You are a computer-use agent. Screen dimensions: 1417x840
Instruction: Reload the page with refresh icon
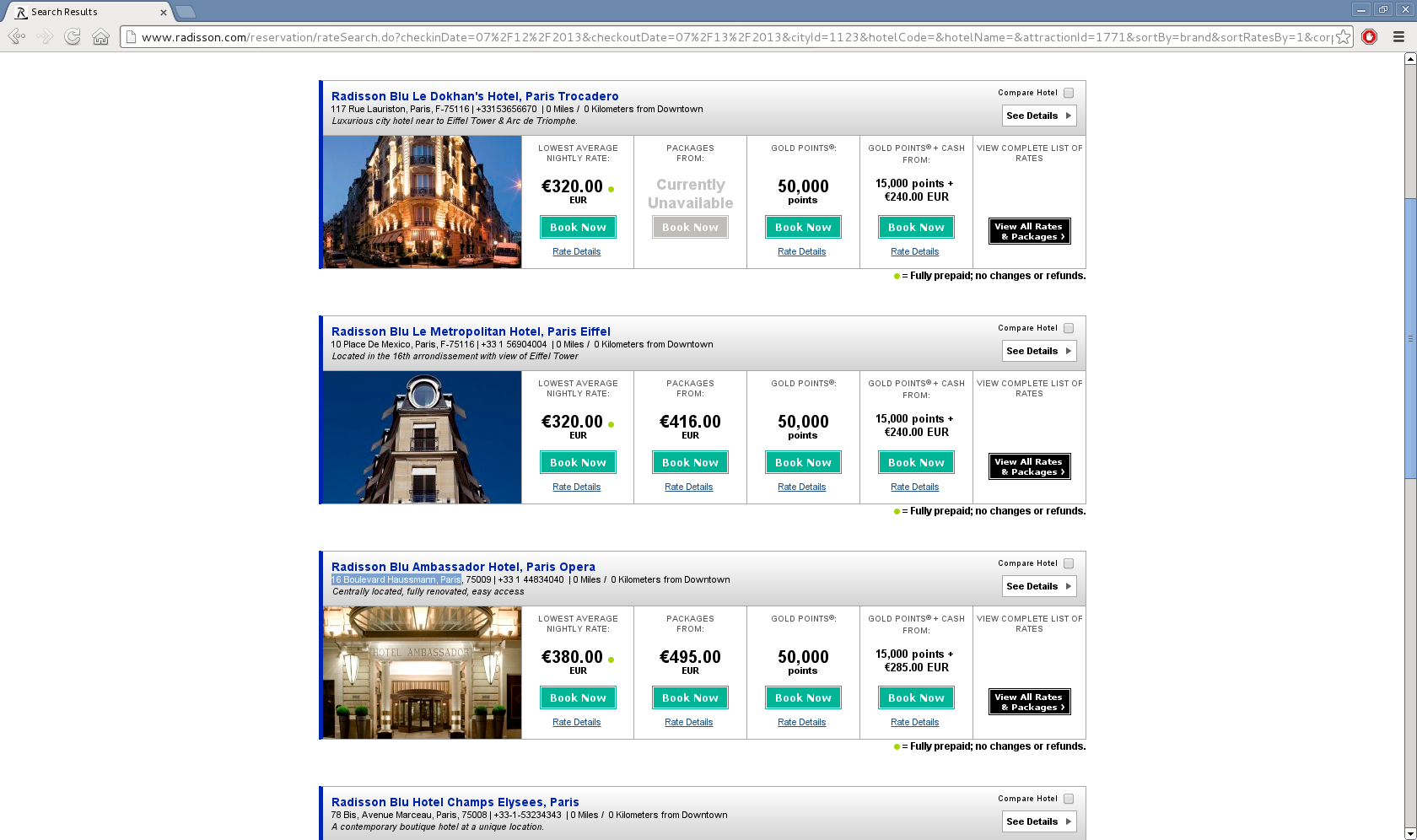(73, 36)
